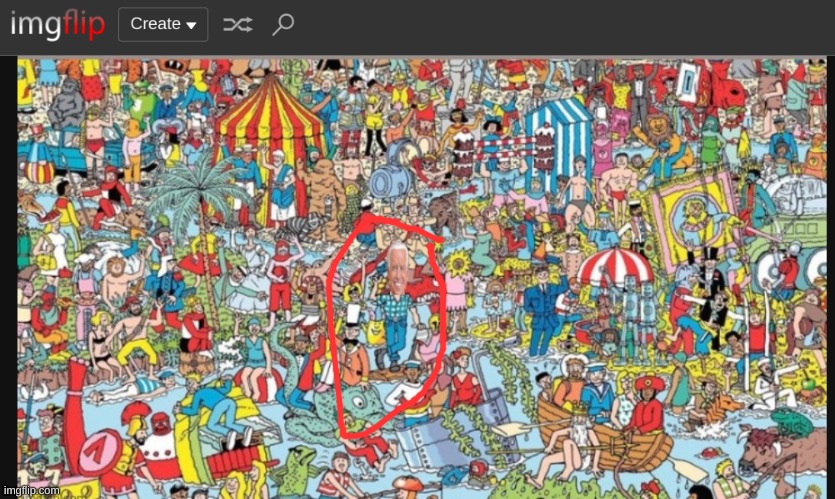This screenshot has height=499, width=835.
Task: Click the crowded cartoon meme image
Action: [x=422, y=279]
